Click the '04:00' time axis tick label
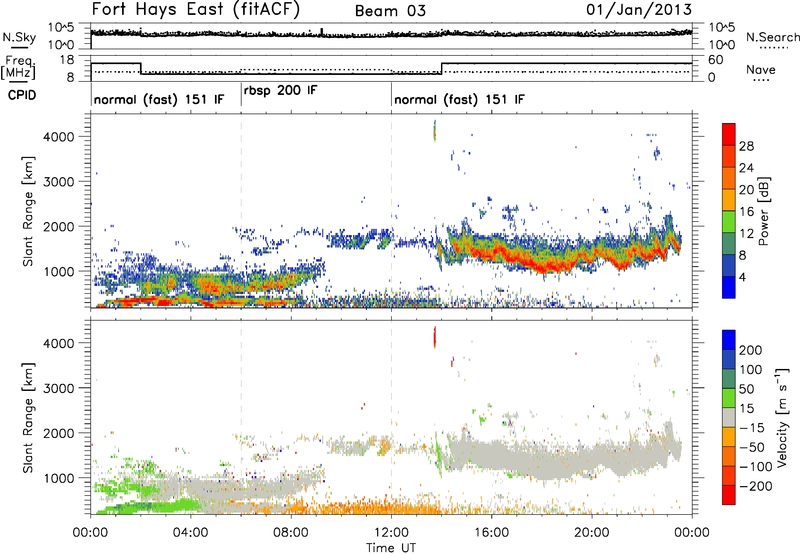 [191, 533]
